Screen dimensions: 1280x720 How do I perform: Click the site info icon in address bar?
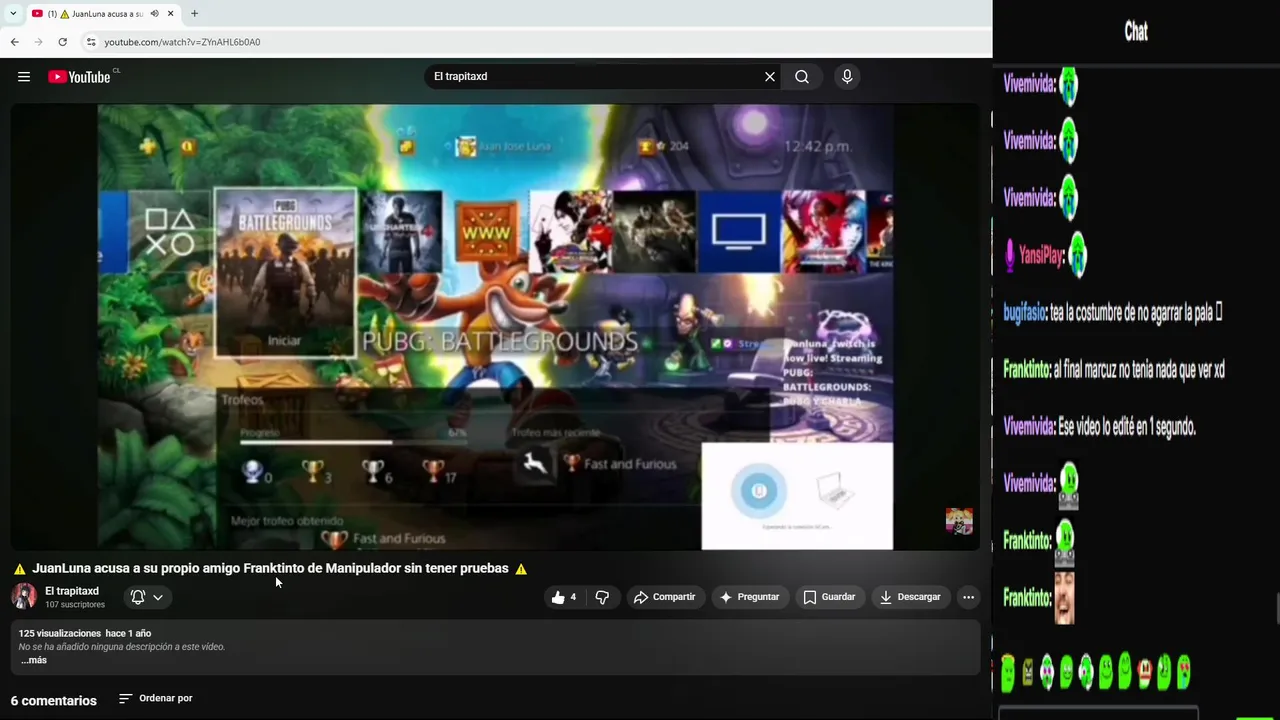[x=90, y=42]
